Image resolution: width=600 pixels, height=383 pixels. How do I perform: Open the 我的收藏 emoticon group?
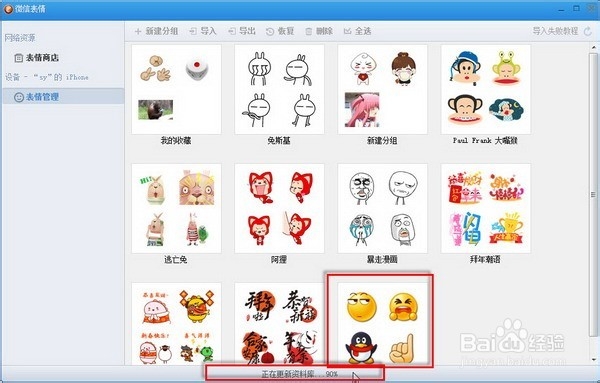point(176,89)
